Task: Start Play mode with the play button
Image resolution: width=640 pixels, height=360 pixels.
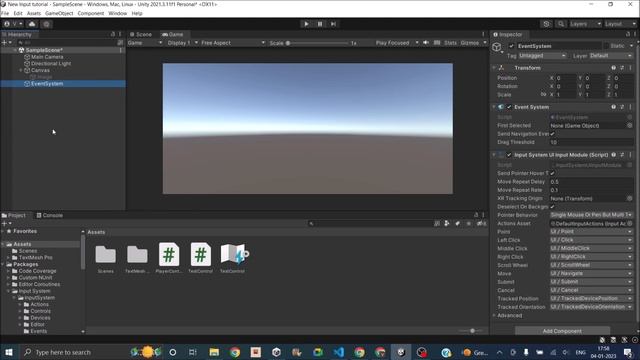Action: click(x=306, y=24)
